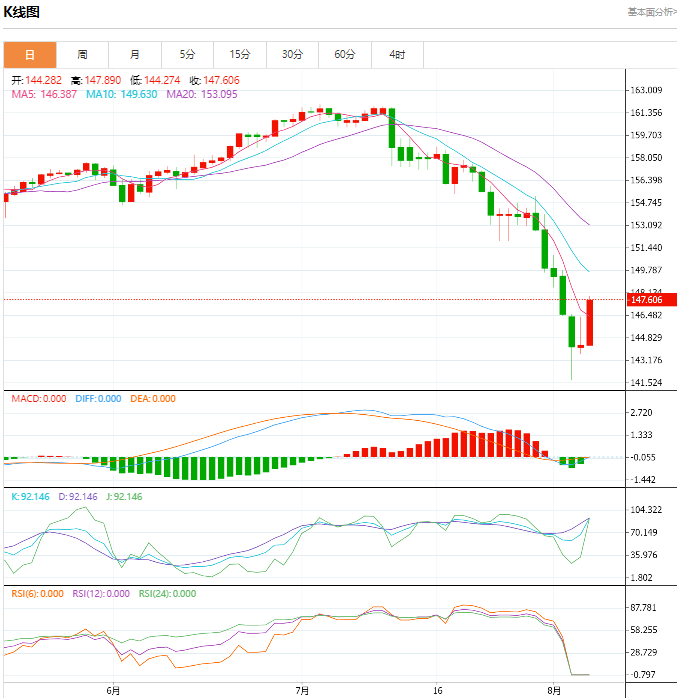Click the MA5 146.387 legend label

coord(44,94)
